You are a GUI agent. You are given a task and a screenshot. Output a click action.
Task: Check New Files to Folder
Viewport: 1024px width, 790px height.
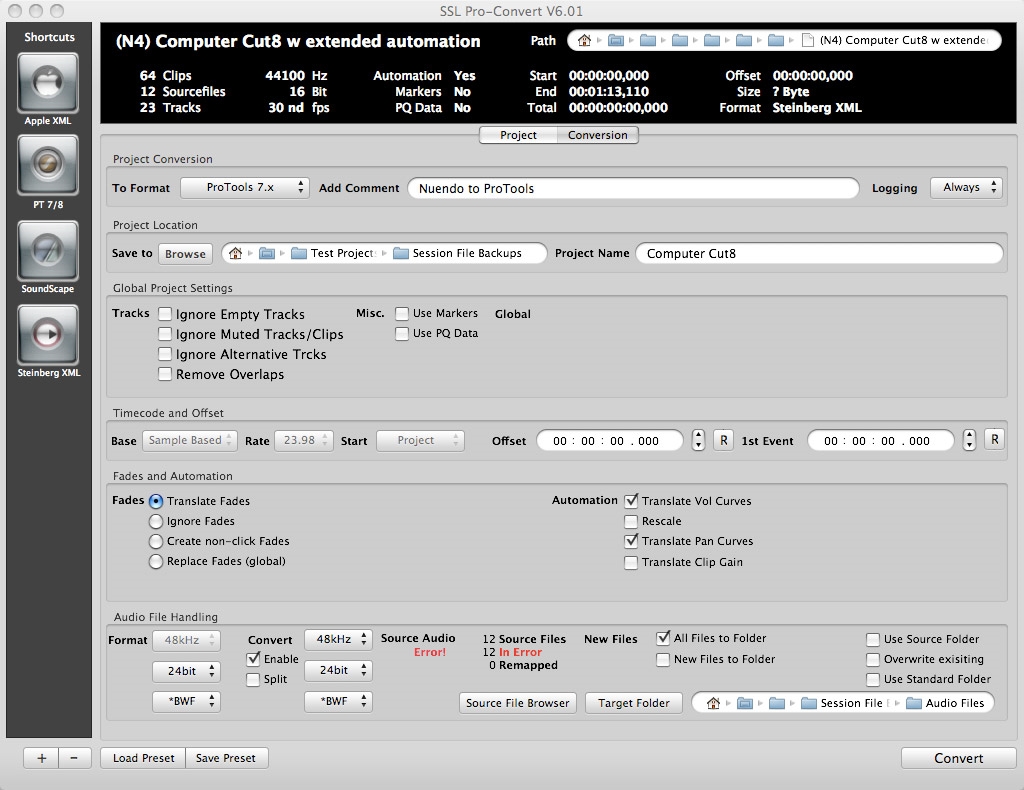[663, 659]
